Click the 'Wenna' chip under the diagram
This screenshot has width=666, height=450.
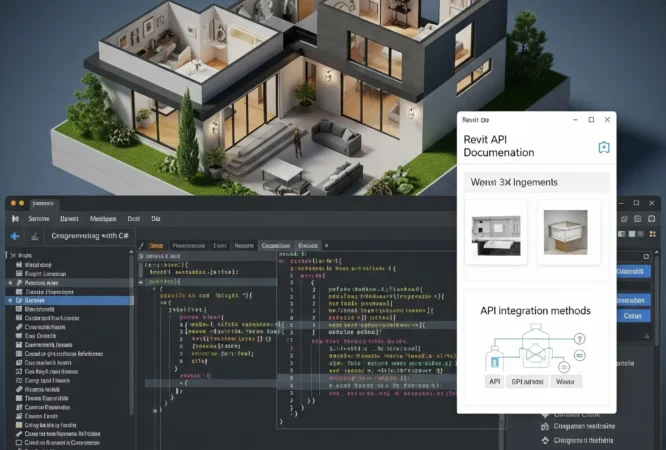(x=565, y=382)
